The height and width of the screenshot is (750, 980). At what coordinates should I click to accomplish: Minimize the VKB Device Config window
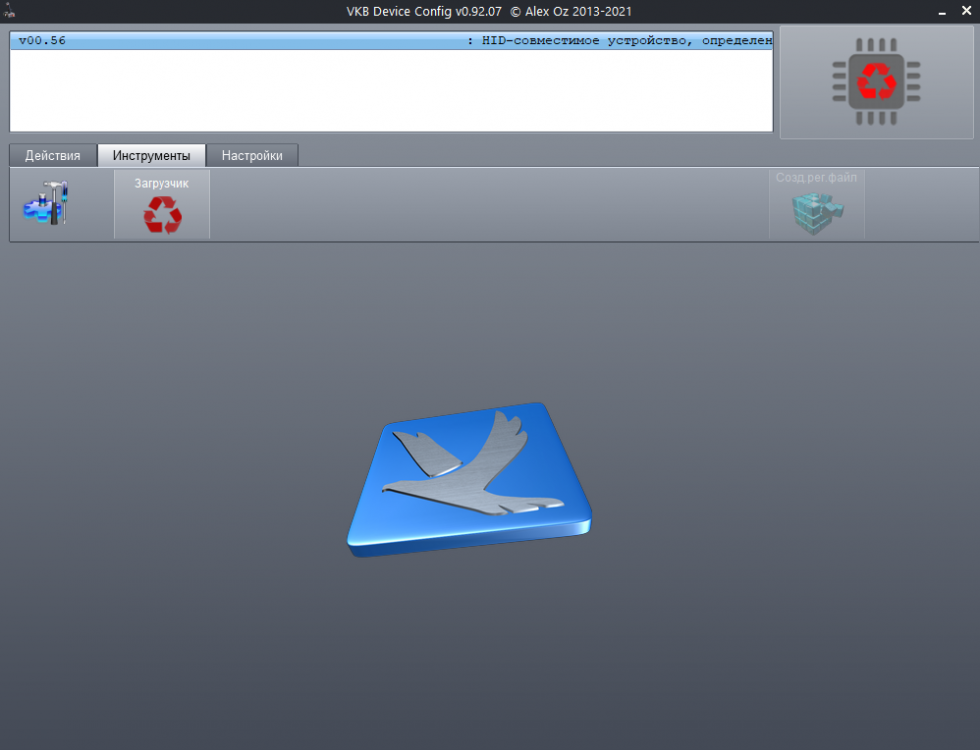pyautogui.click(x=942, y=11)
